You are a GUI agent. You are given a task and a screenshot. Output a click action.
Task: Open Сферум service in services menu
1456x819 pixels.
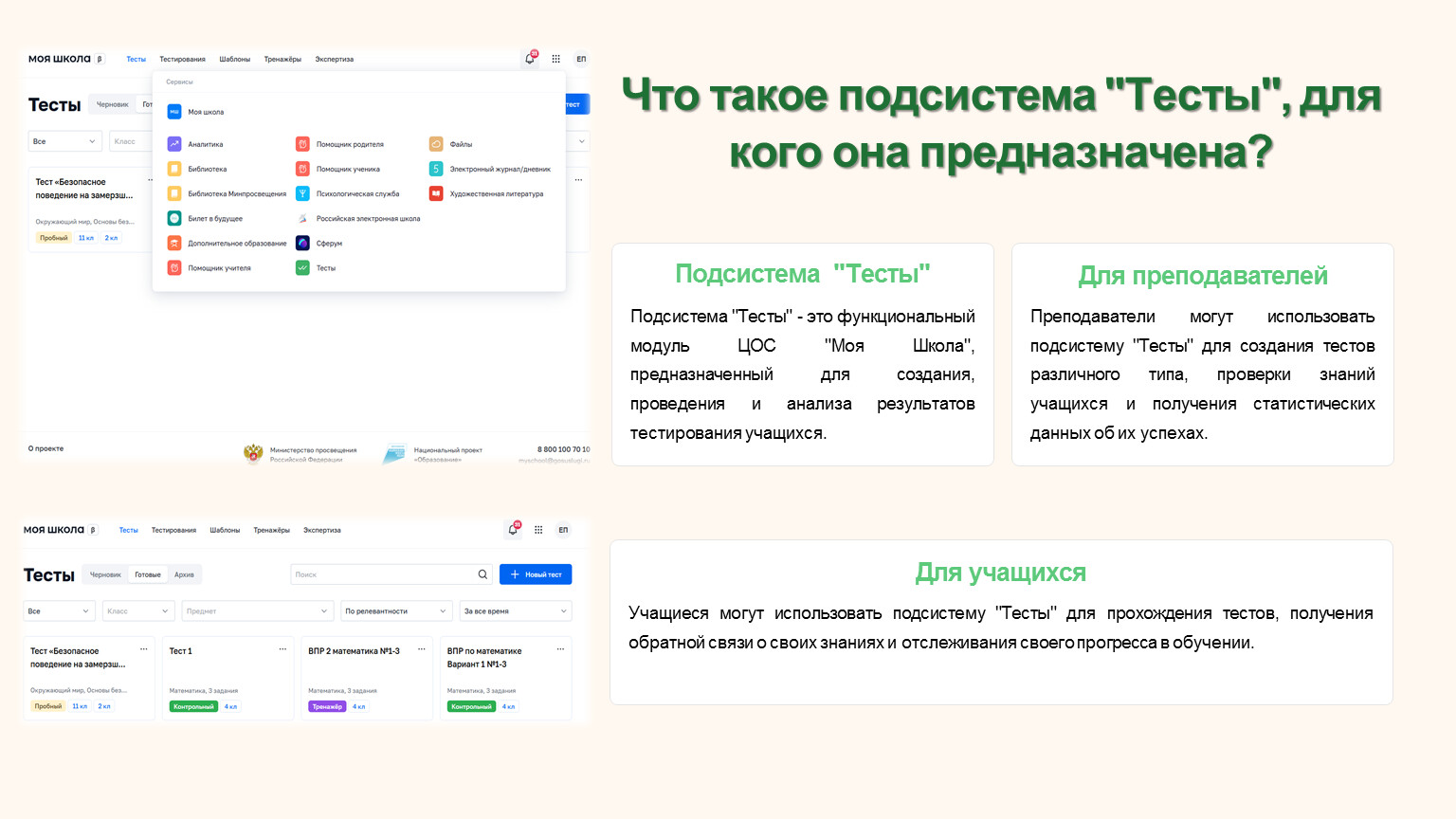tap(318, 244)
